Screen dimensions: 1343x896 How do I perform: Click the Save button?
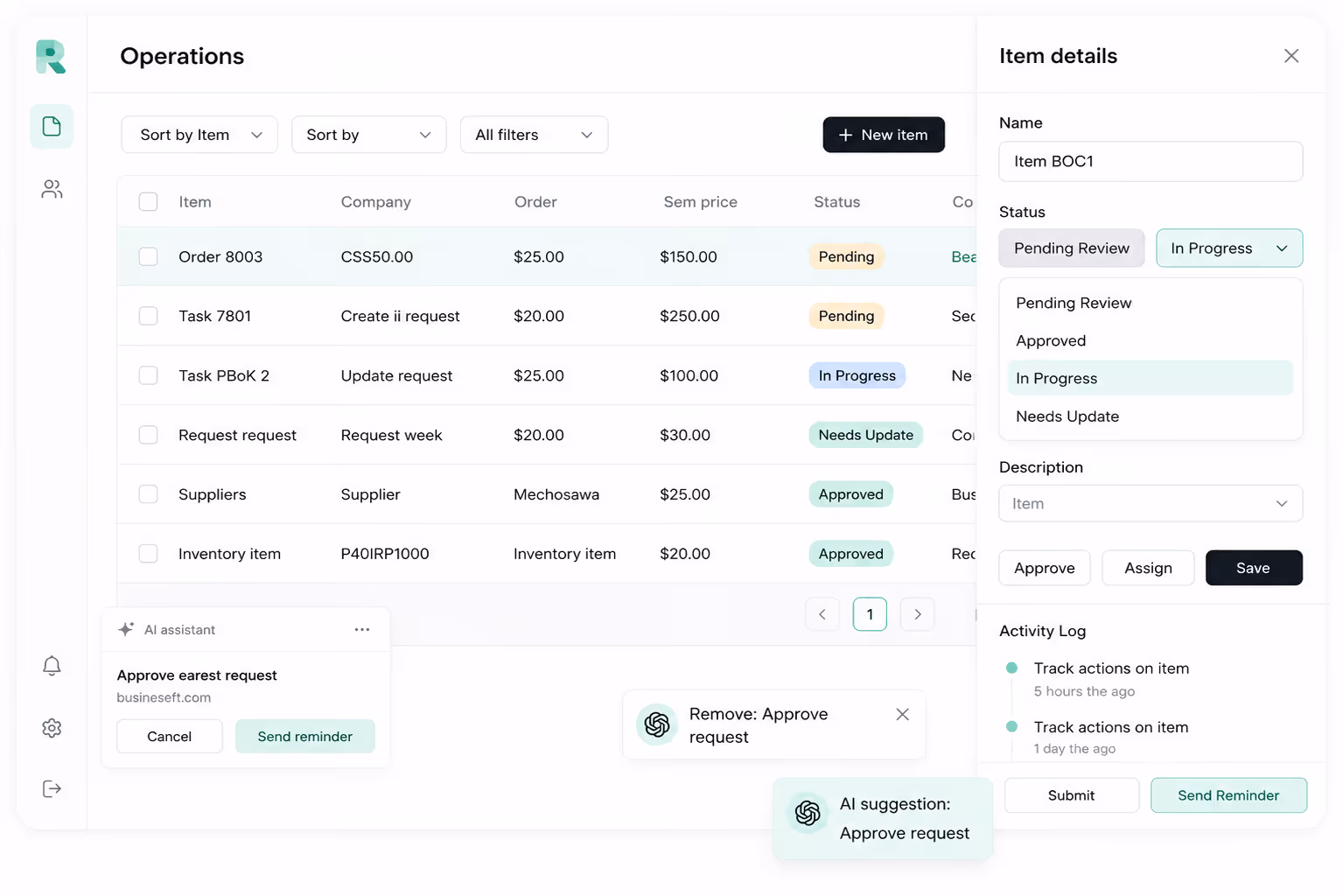coord(1254,568)
